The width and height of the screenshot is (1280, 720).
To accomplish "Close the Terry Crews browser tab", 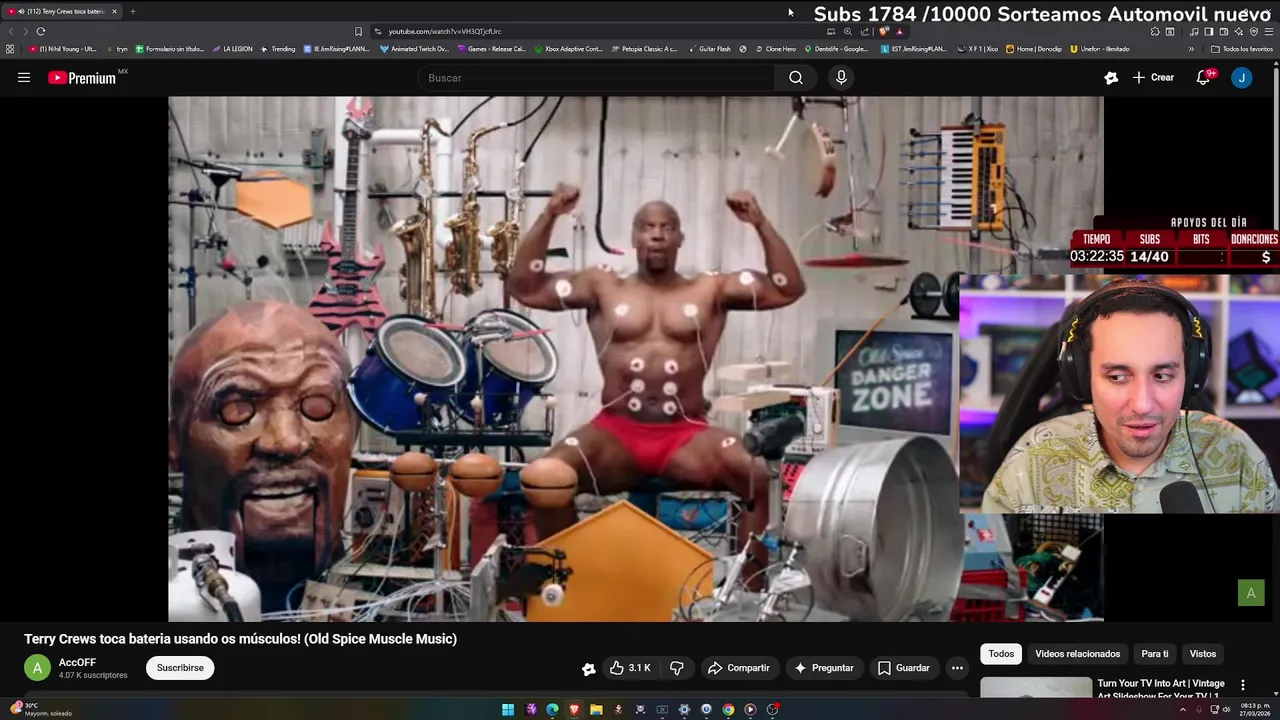I will 114,11.
